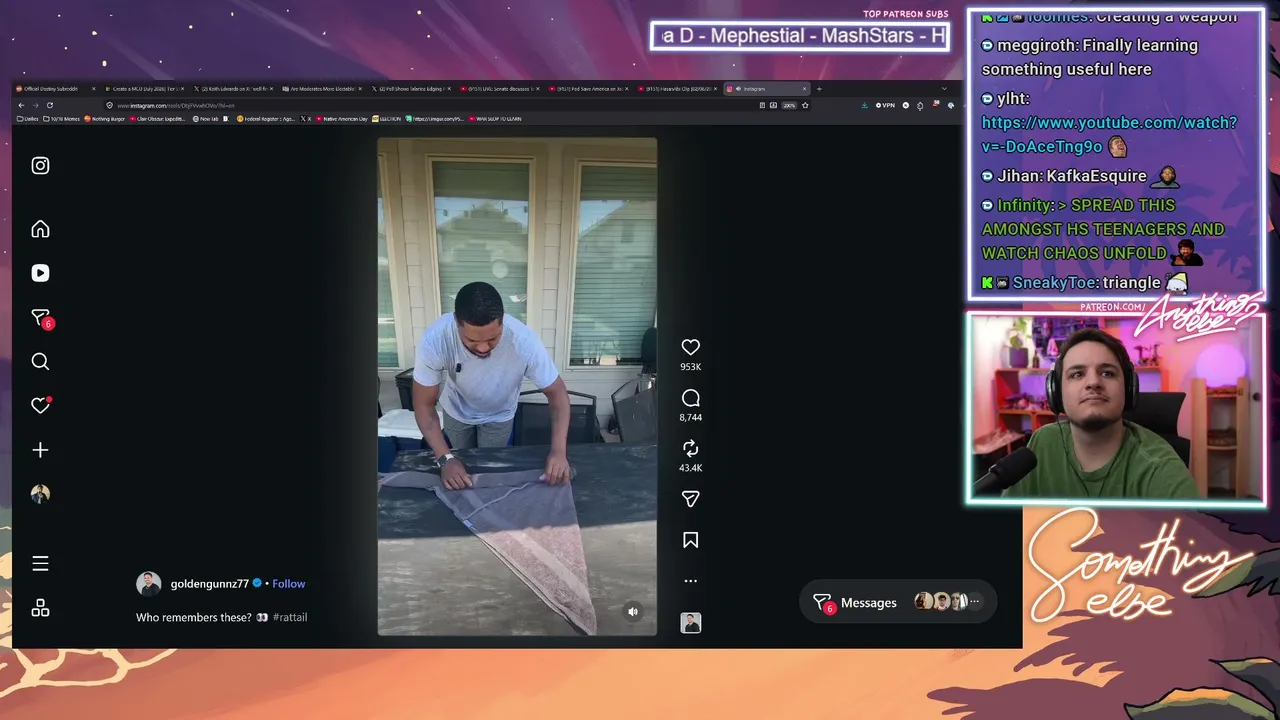1280x720 pixels.
Task: Like the reel with heart icon
Action: (690, 347)
